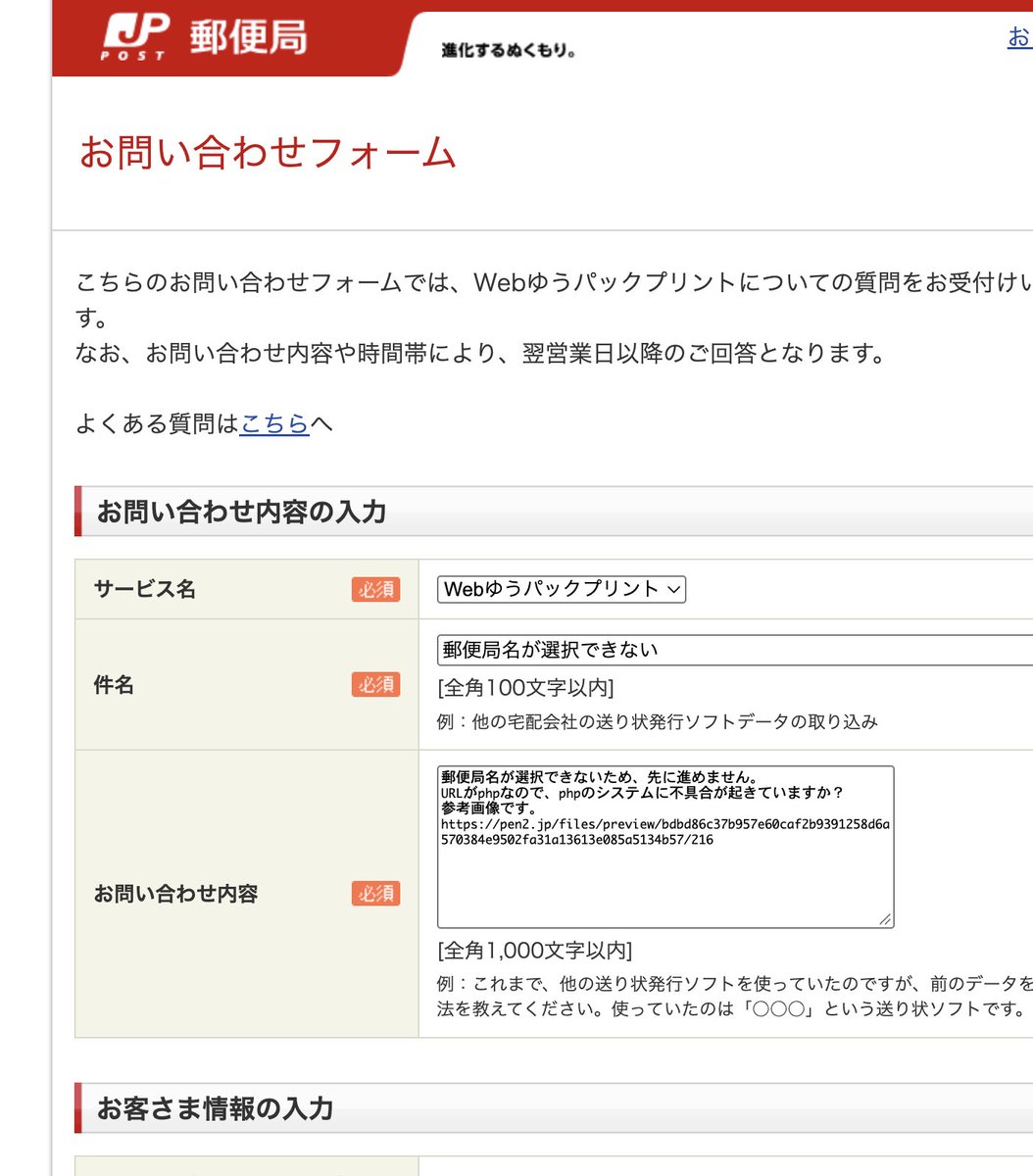Click the textarea resize handle corner

[886, 919]
